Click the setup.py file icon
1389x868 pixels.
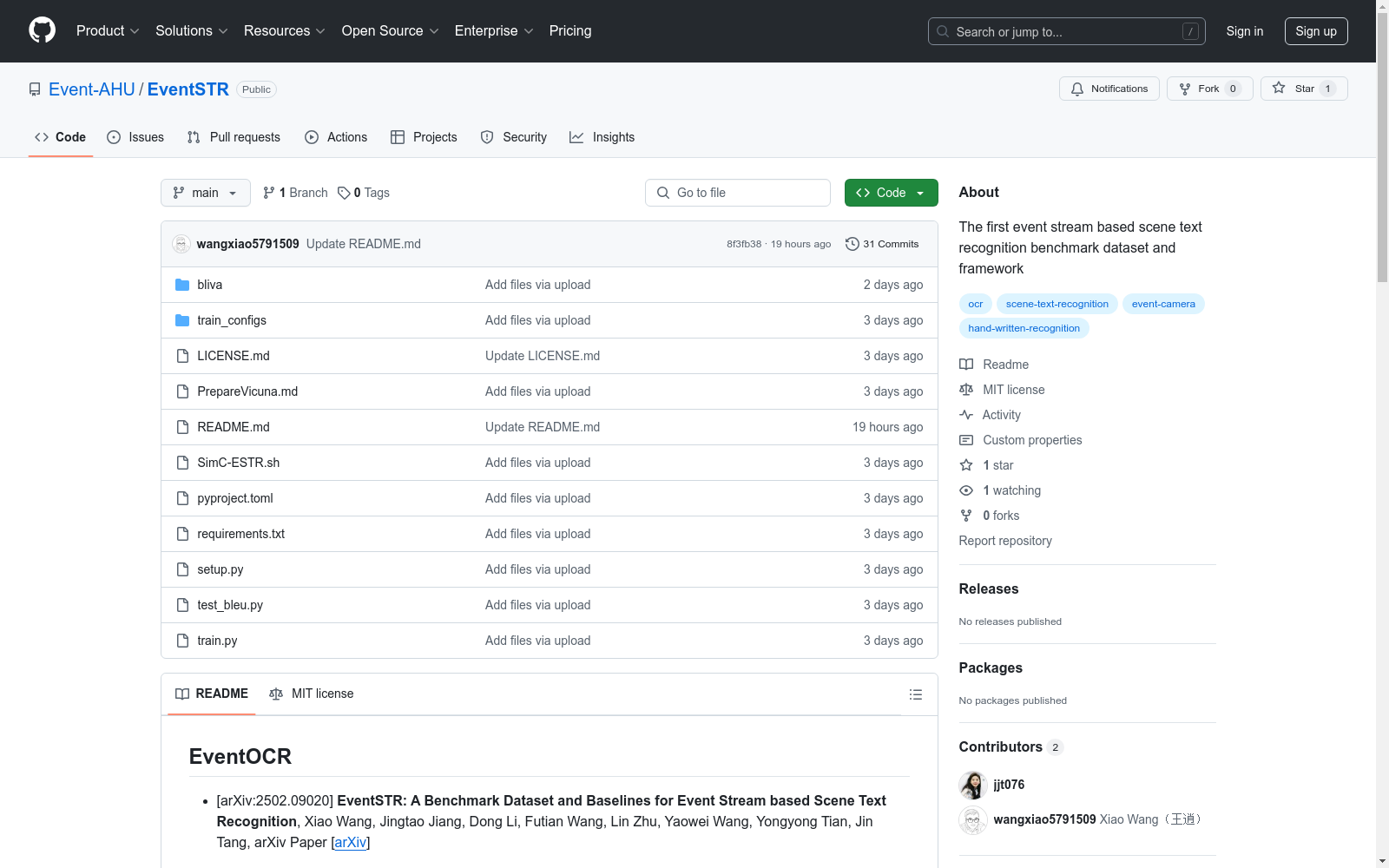pyautogui.click(x=182, y=569)
